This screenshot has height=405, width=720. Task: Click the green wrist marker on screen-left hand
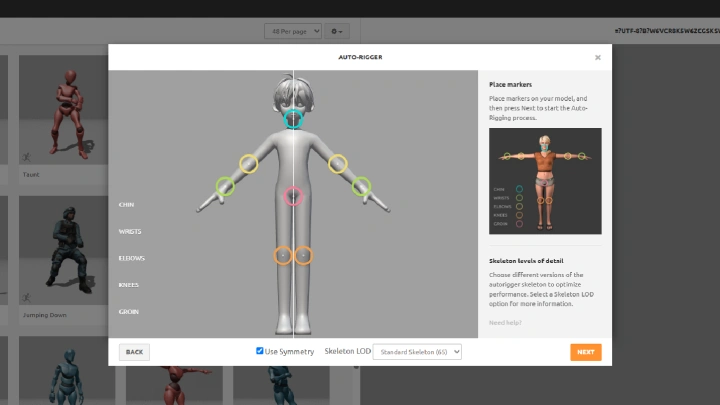coord(226,186)
